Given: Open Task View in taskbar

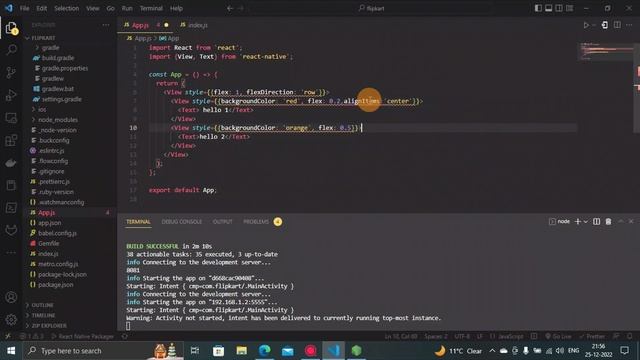Looking at the screenshot, I should 195,351.
